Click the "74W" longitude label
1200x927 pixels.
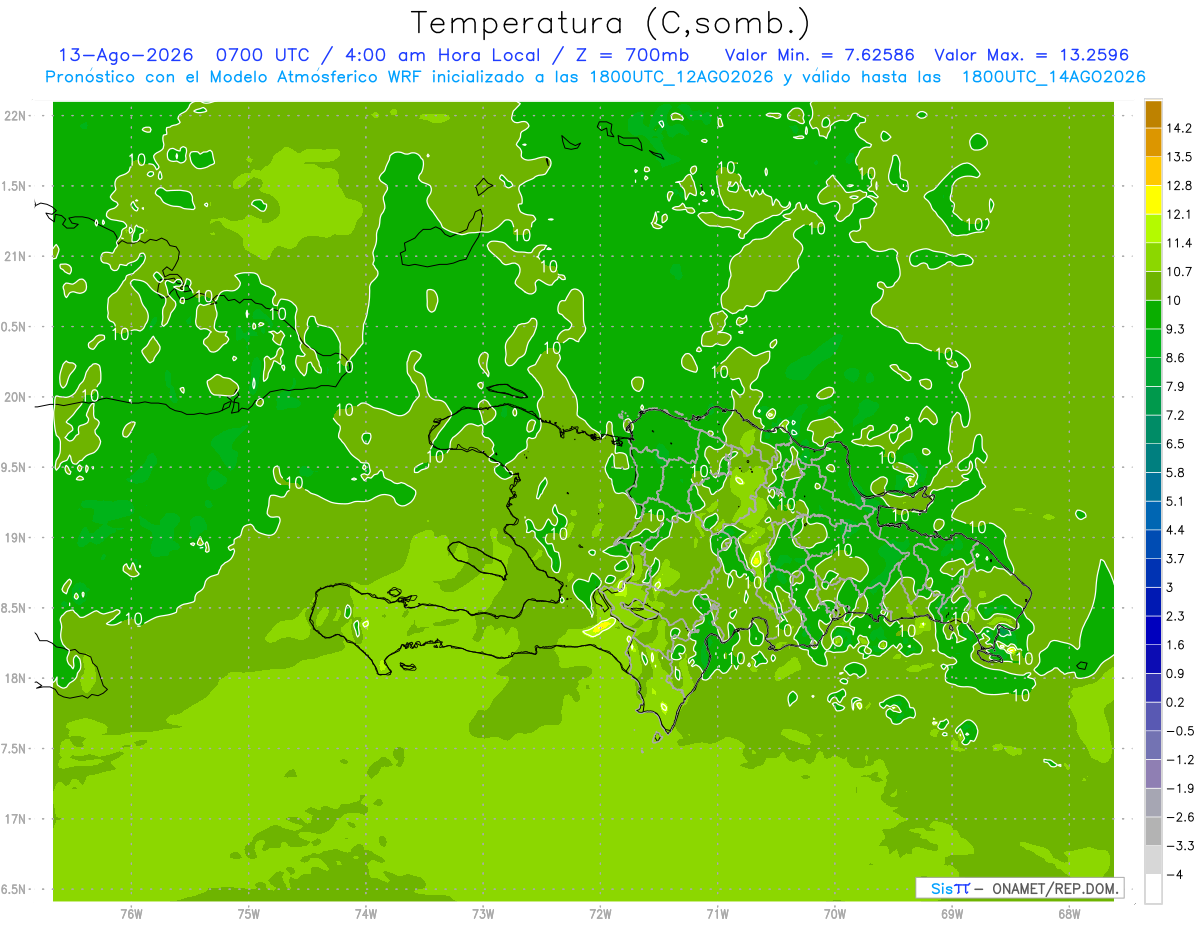tap(366, 914)
